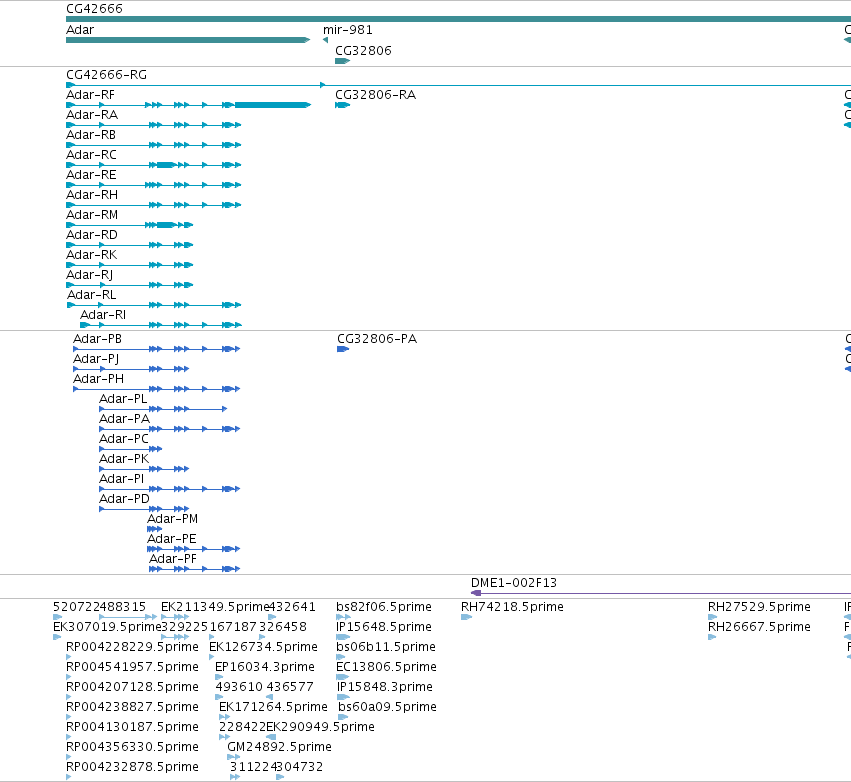851x782 pixels.
Task: Select protein Adar-PC label
Action: (124, 440)
